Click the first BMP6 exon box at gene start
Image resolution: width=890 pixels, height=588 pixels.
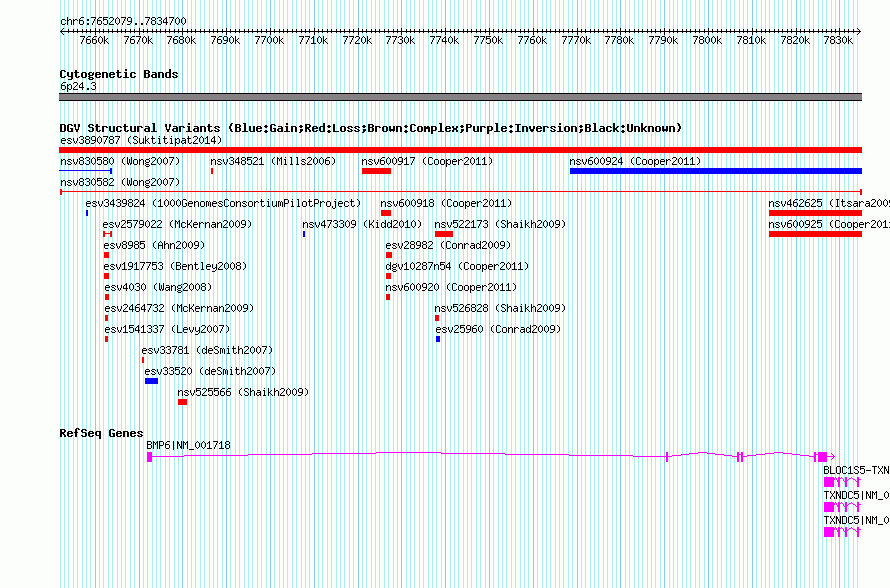pyautogui.click(x=149, y=457)
